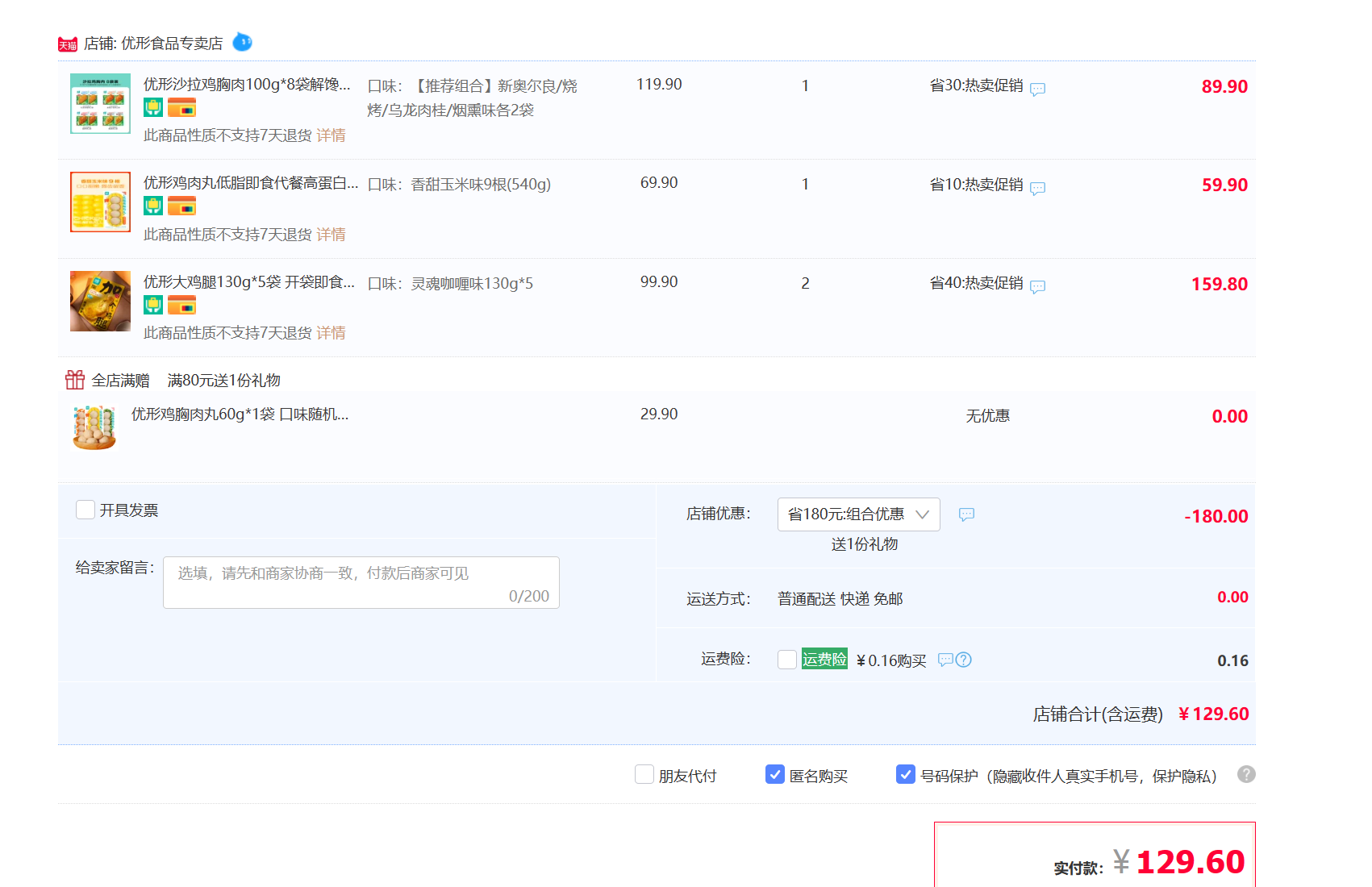Expand the 省180元:组合优惠 store discount dropdown
The height and width of the screenshot is (887, 1372).
(x=859, y=514)
